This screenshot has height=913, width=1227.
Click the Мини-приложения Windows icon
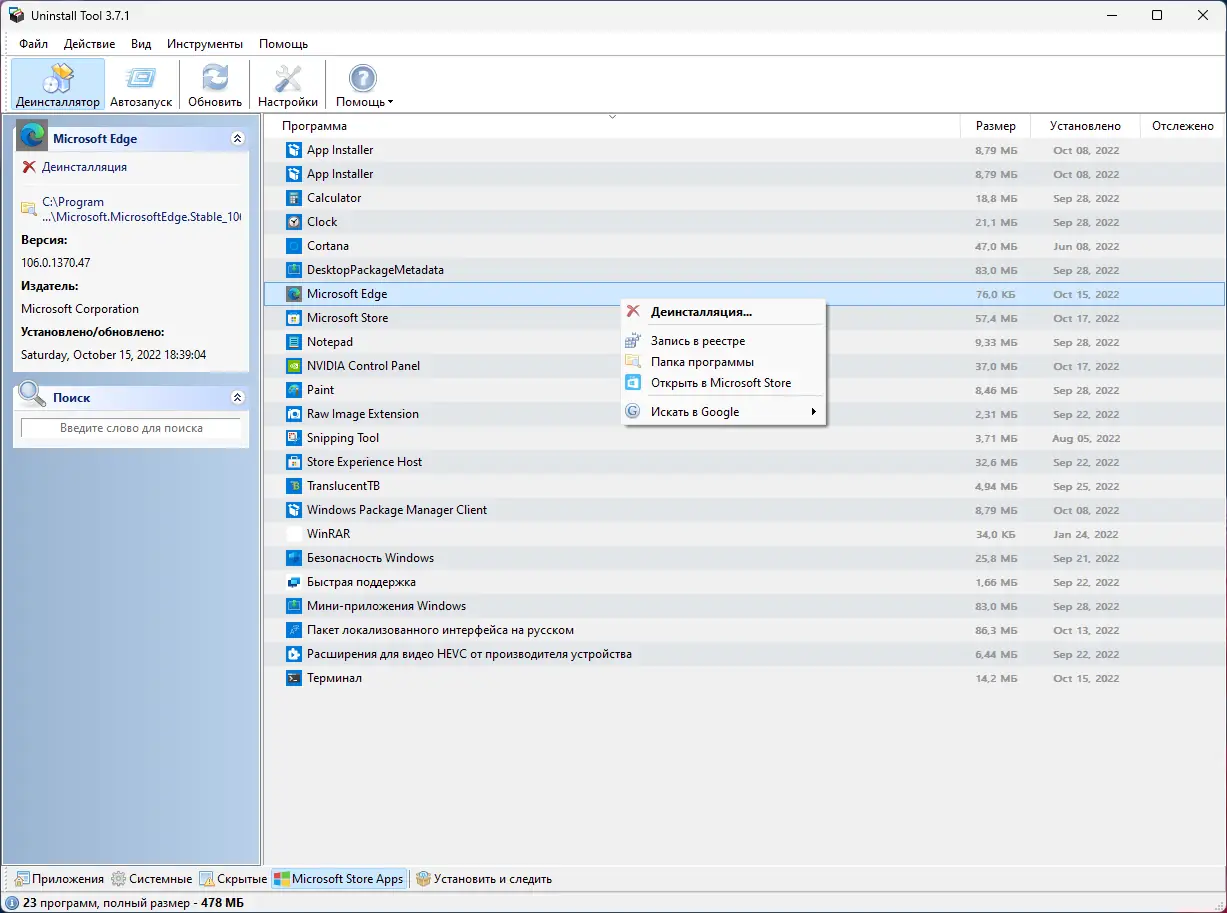tap(293, 606)
